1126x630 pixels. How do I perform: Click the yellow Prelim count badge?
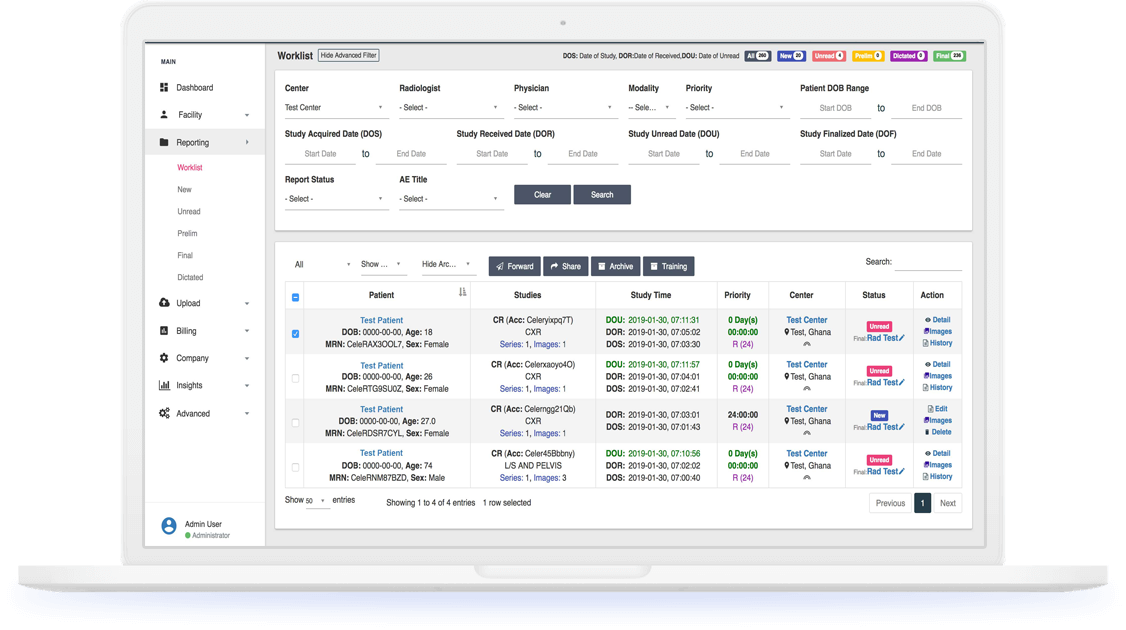pos(868,56)
